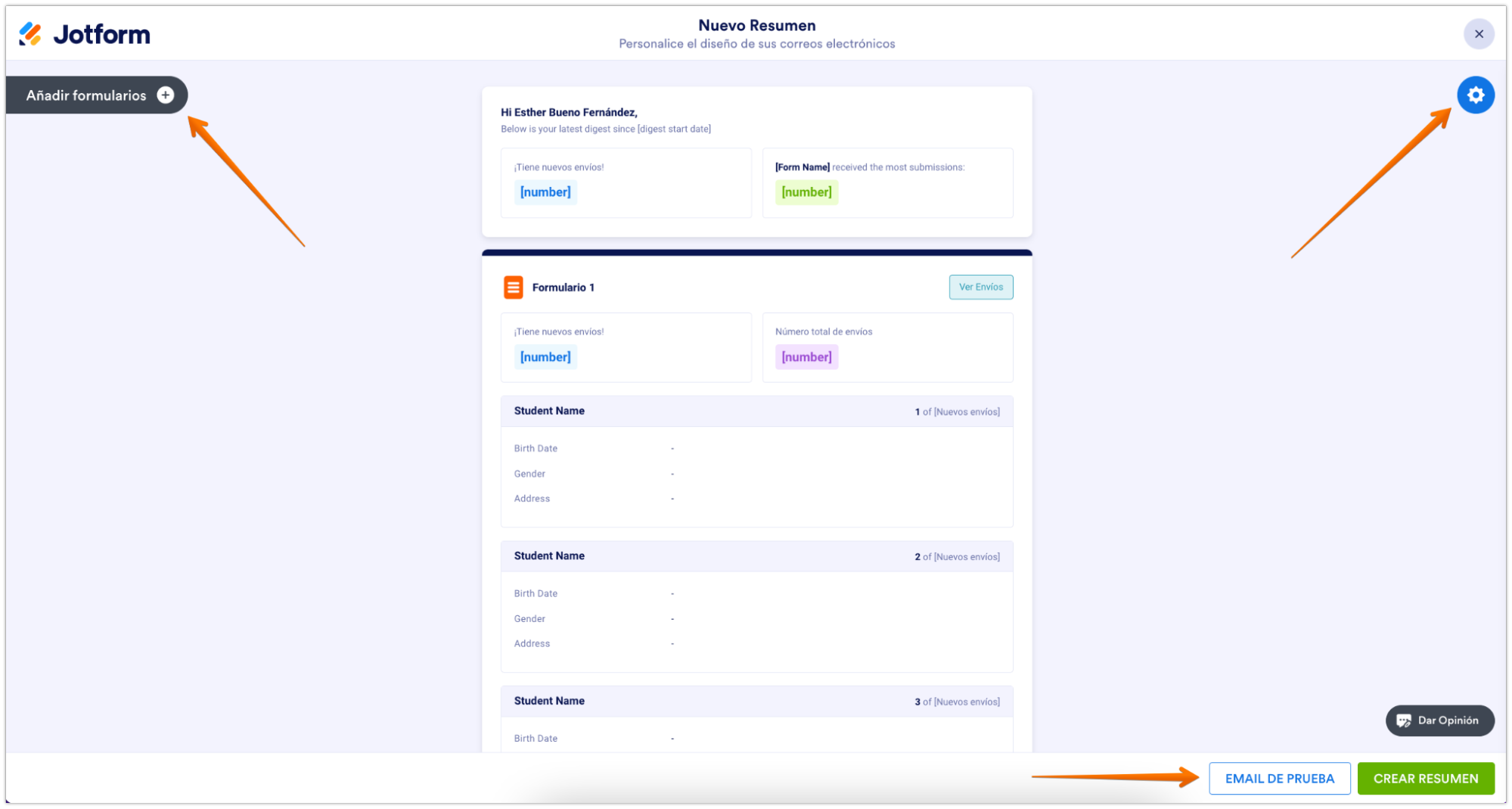Image resolution: width=1512 pixels, height=809 pixels.
Task: Click the Dar Opinión chat icon
Action: (x=1404, y=720)
